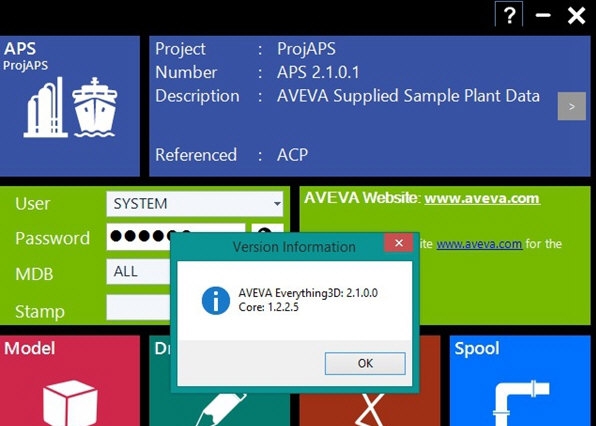Image resolution: width=596 pixels, height=426 pixels.
Task: Click the ship icon on APS tile
Action: pos(95,108)
